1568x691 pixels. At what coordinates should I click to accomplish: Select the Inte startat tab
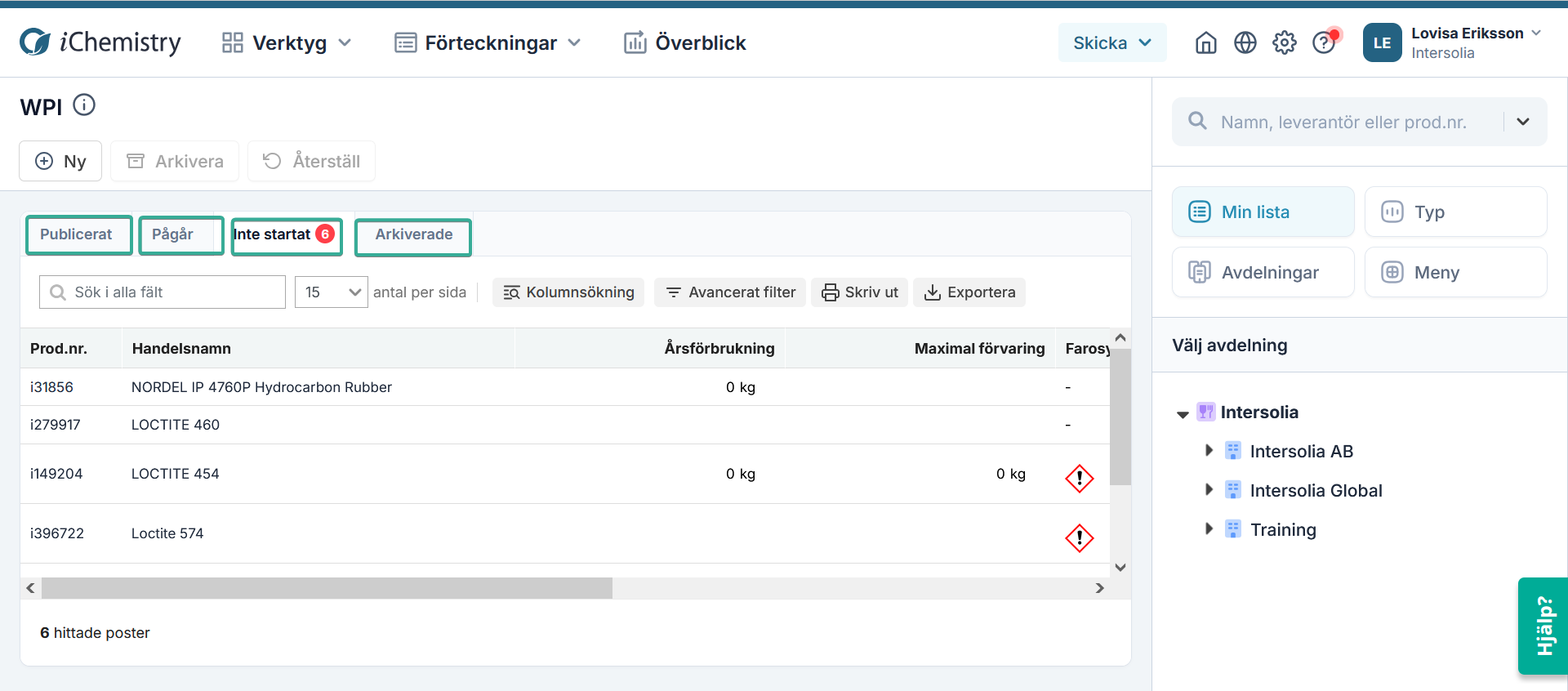coord(287,235)
